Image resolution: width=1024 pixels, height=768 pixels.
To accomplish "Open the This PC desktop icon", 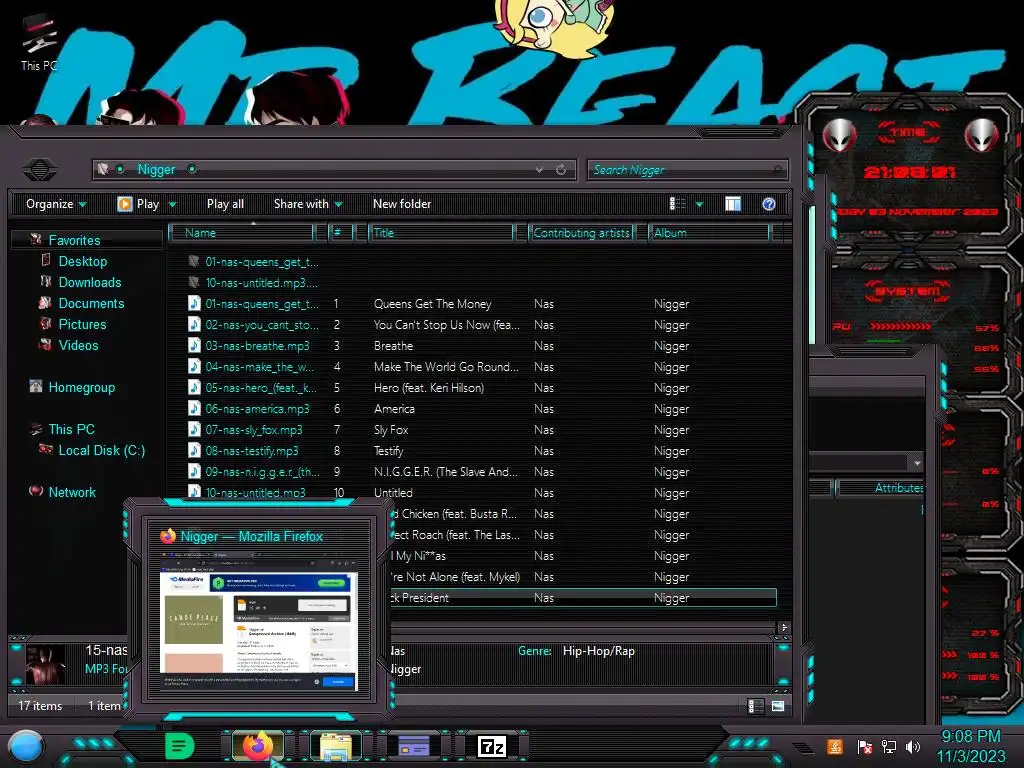I will pyautogui.click(x=39, y=42).
